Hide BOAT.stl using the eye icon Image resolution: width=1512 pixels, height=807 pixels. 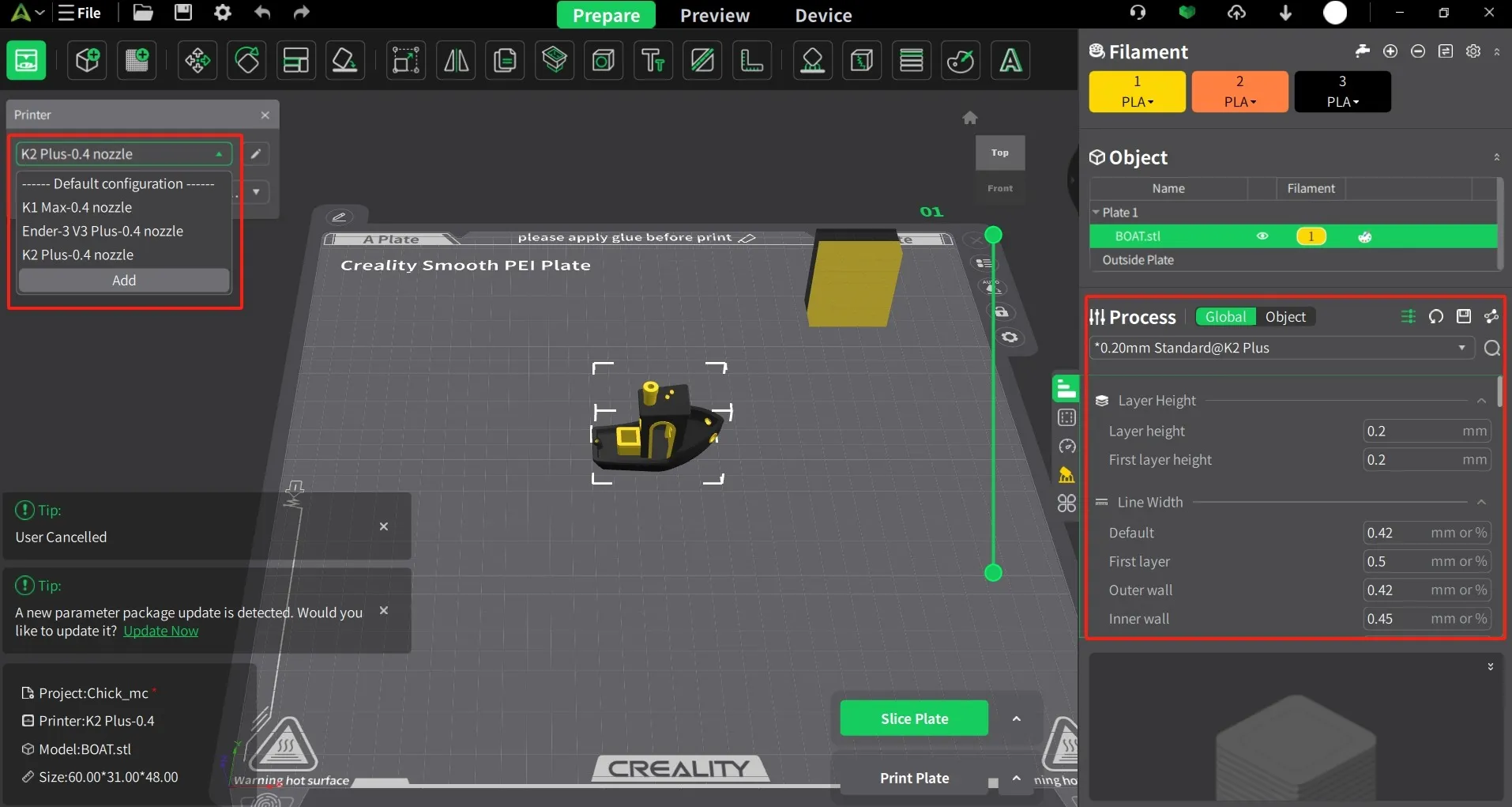click(1262, 236)
